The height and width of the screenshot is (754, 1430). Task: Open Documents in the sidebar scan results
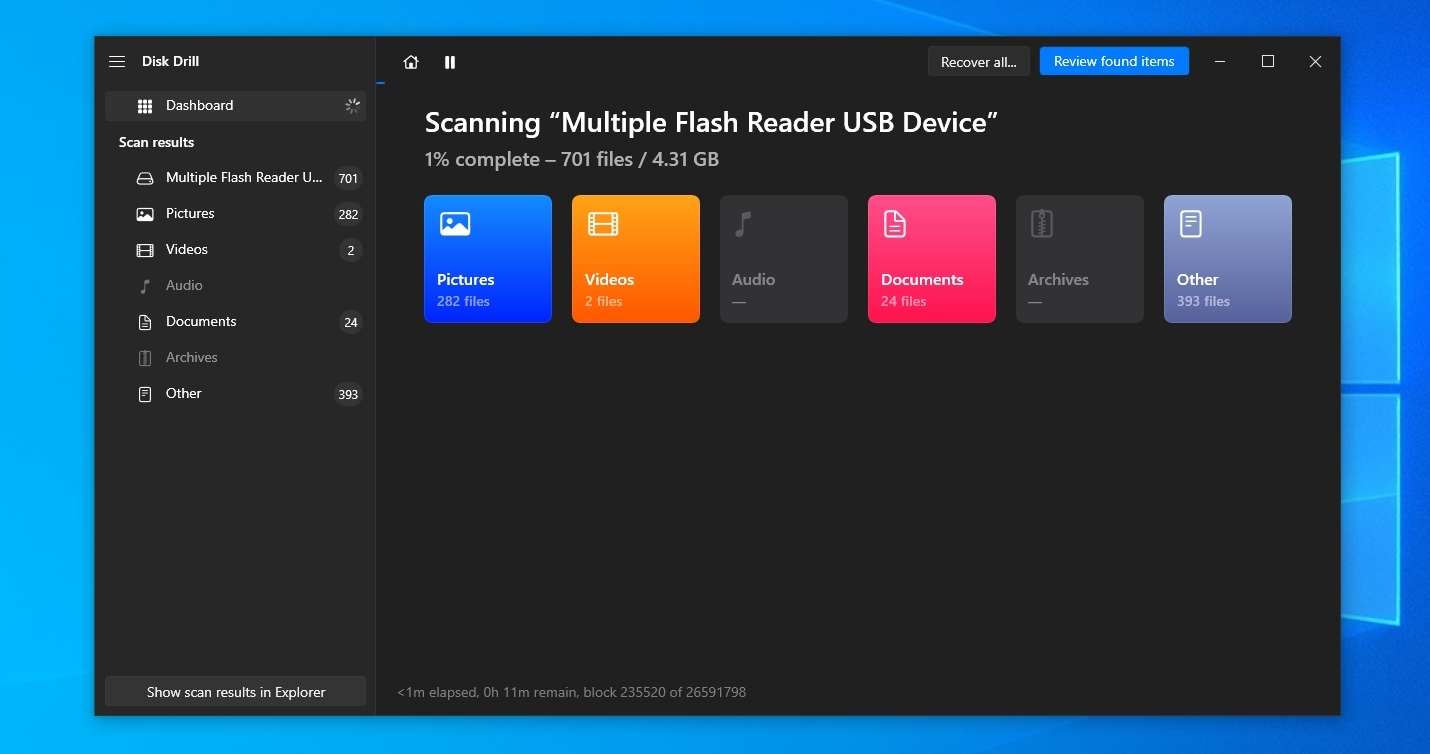(236, 322)
